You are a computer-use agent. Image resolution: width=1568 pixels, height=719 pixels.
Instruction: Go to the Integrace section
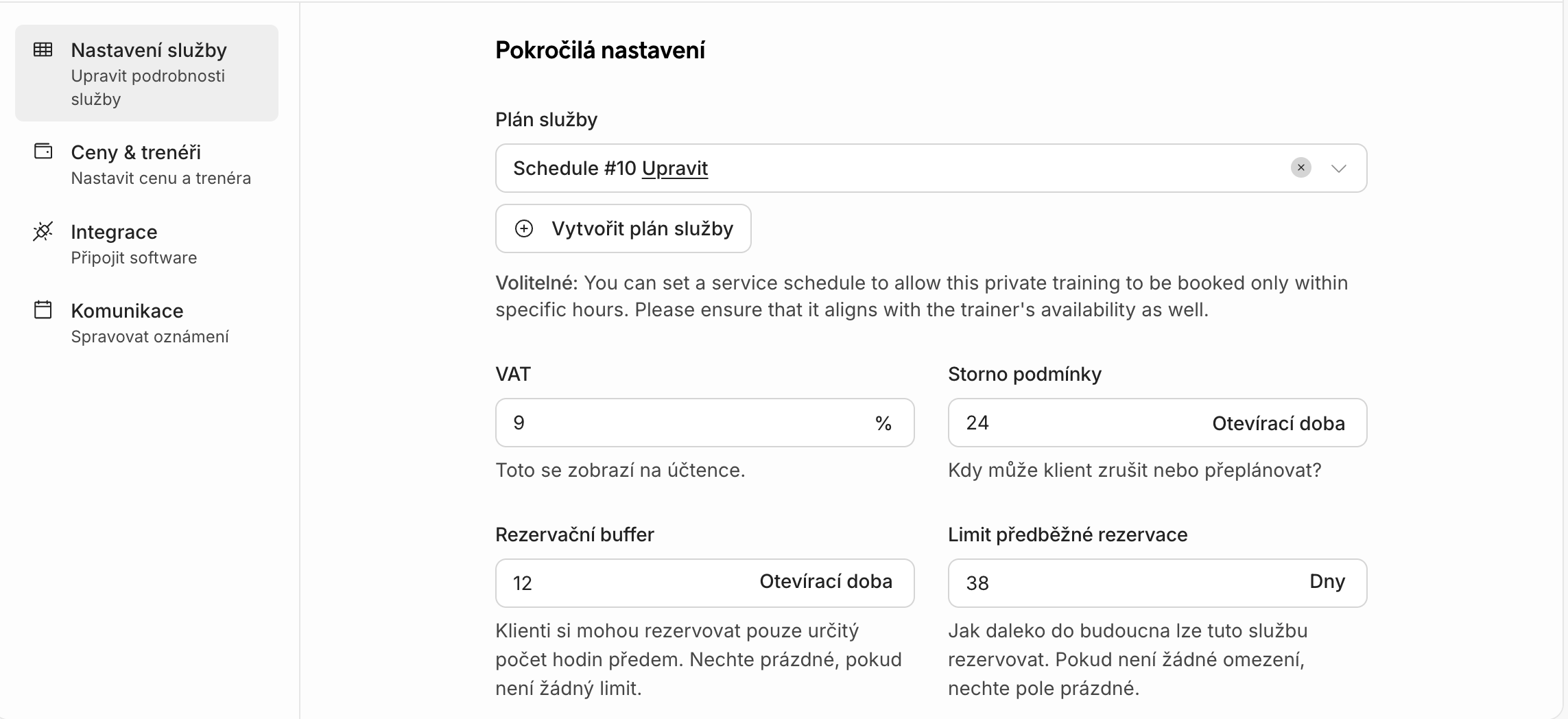pyautogui.click(x=114, y=232)
